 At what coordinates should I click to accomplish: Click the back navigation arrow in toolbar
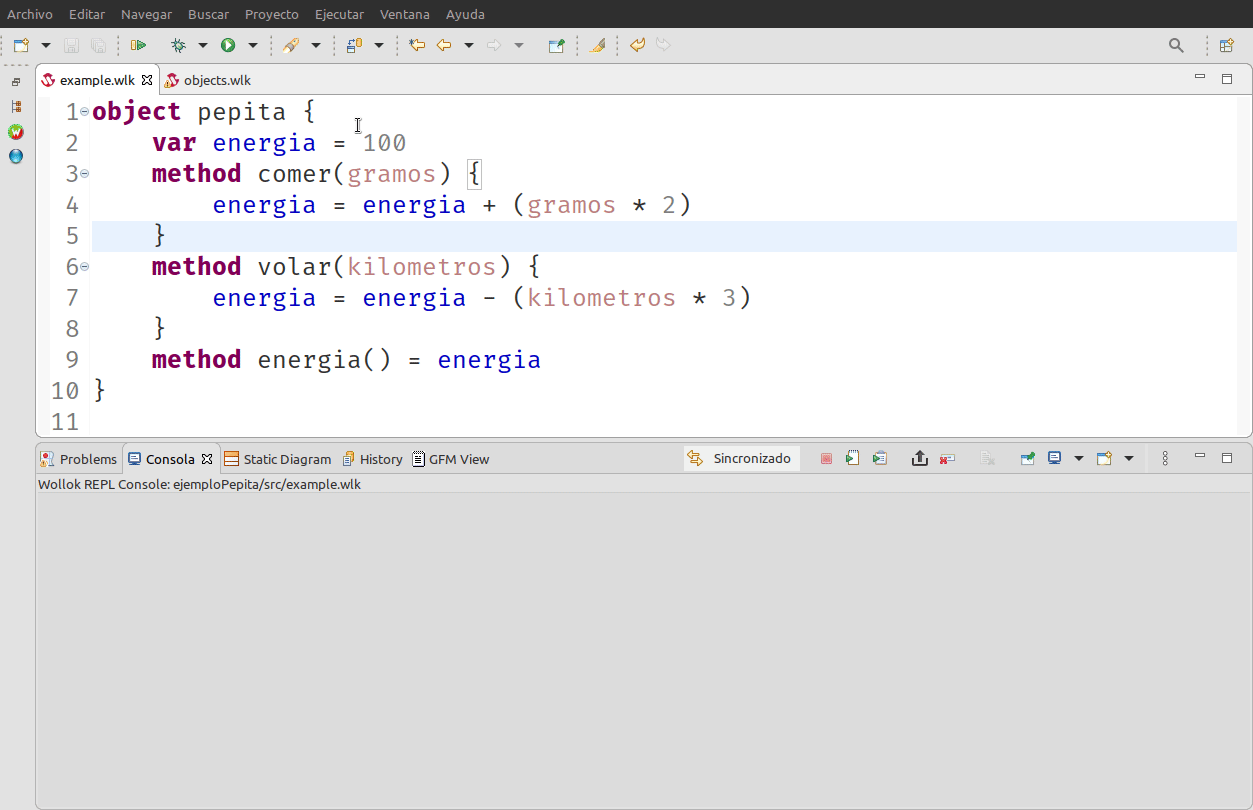(444, 45)
